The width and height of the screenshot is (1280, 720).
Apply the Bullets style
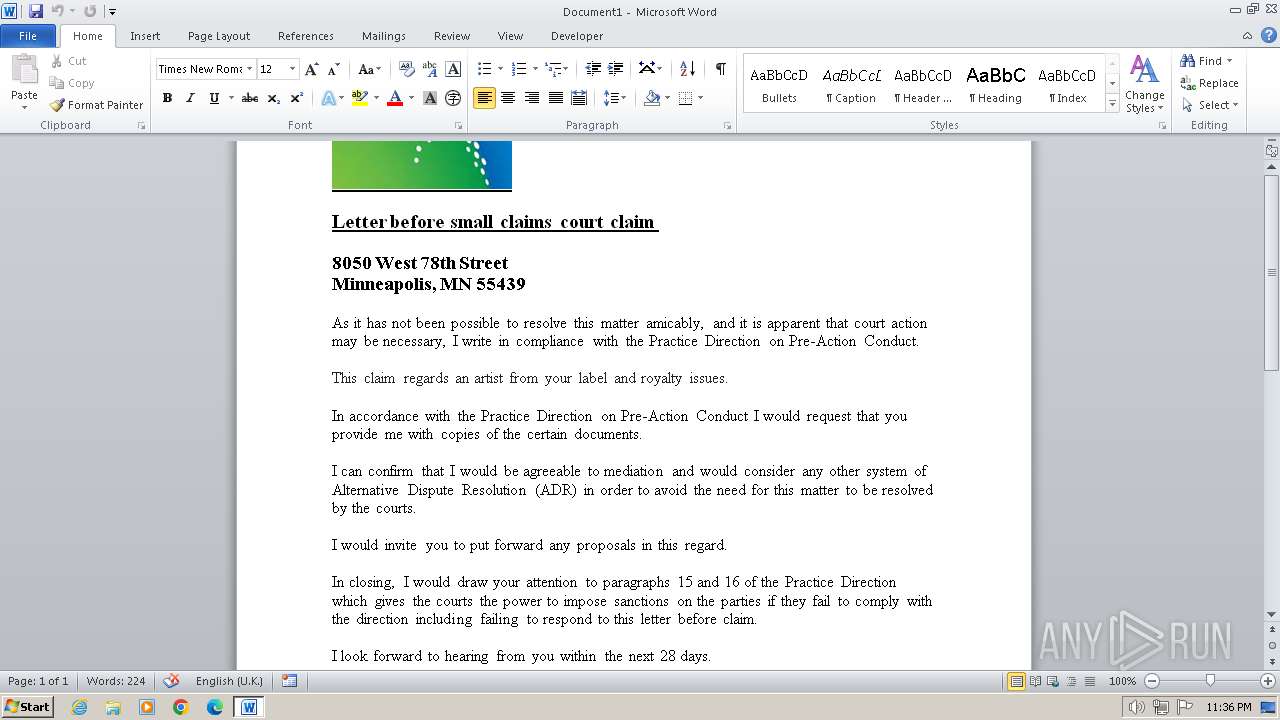pyautogui.click(x=779, y=84)
